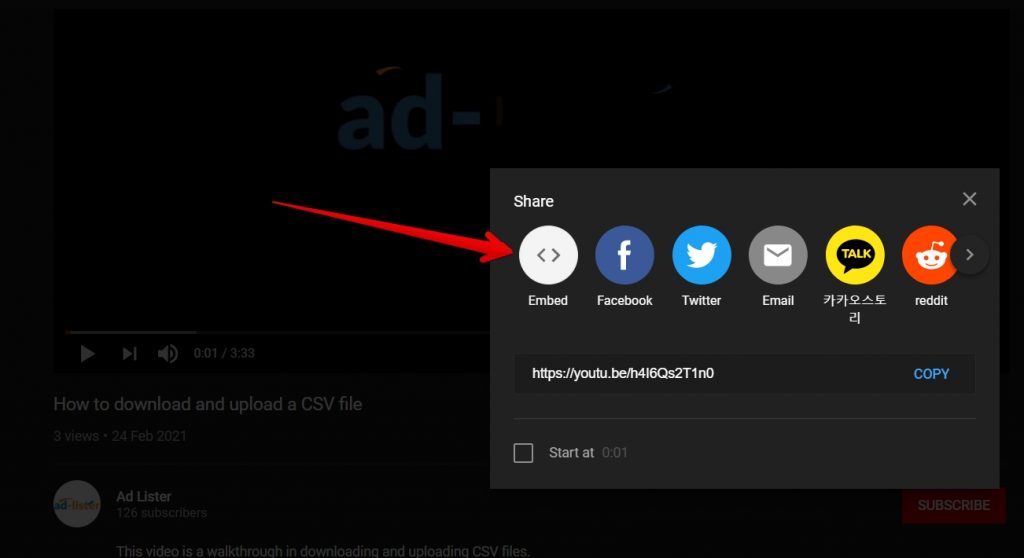Play the video
This screenshot has height=558, width=1024.
88,353
